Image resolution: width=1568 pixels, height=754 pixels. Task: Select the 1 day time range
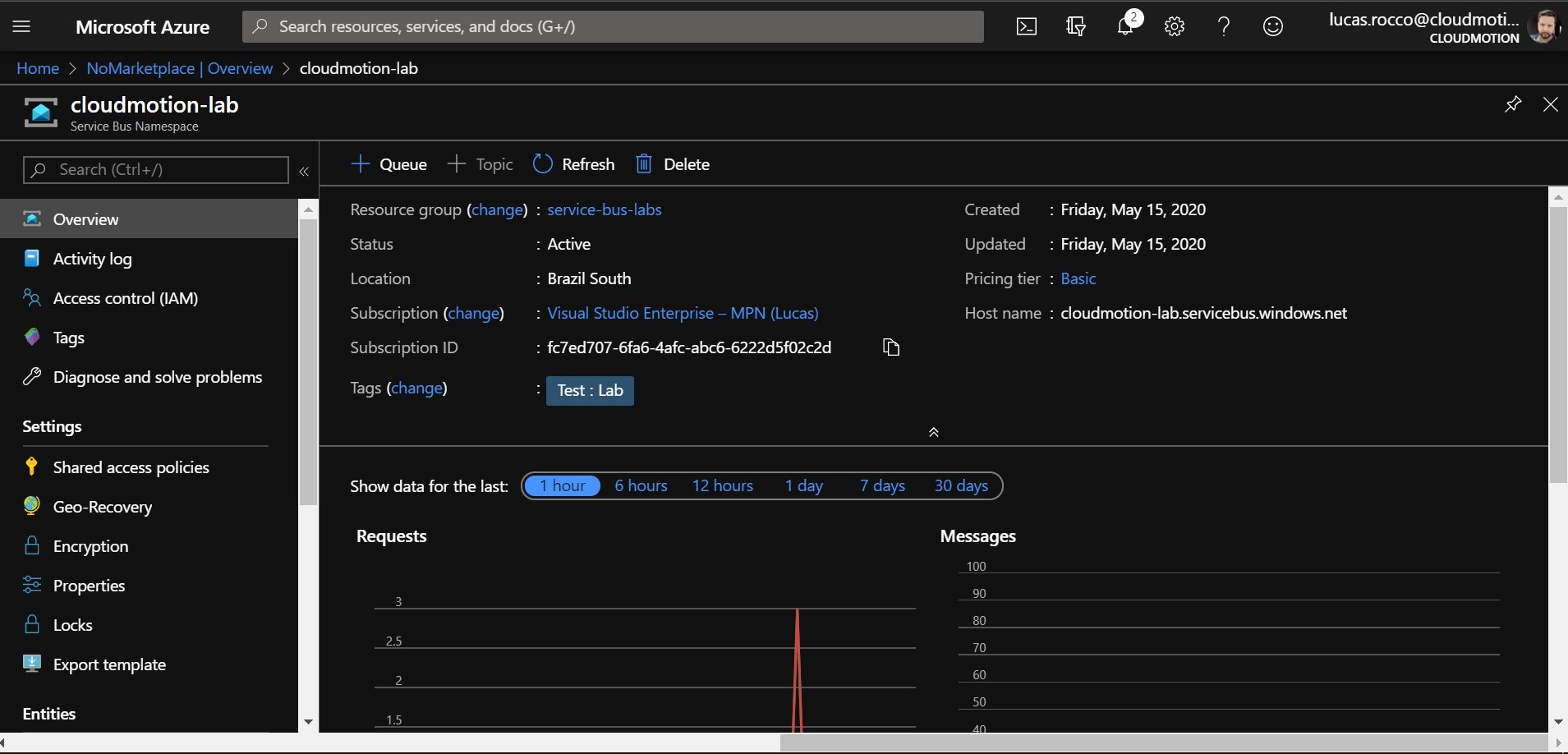click(804, 485)
